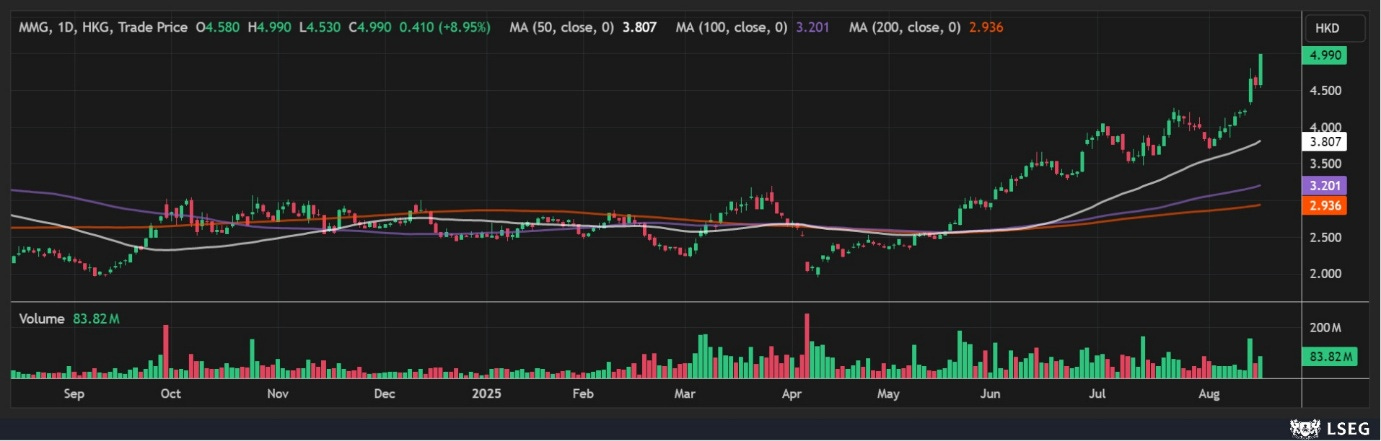Click the Feb label on time axis
This screenshot has height=441, width=1381.
pos(583,395)
